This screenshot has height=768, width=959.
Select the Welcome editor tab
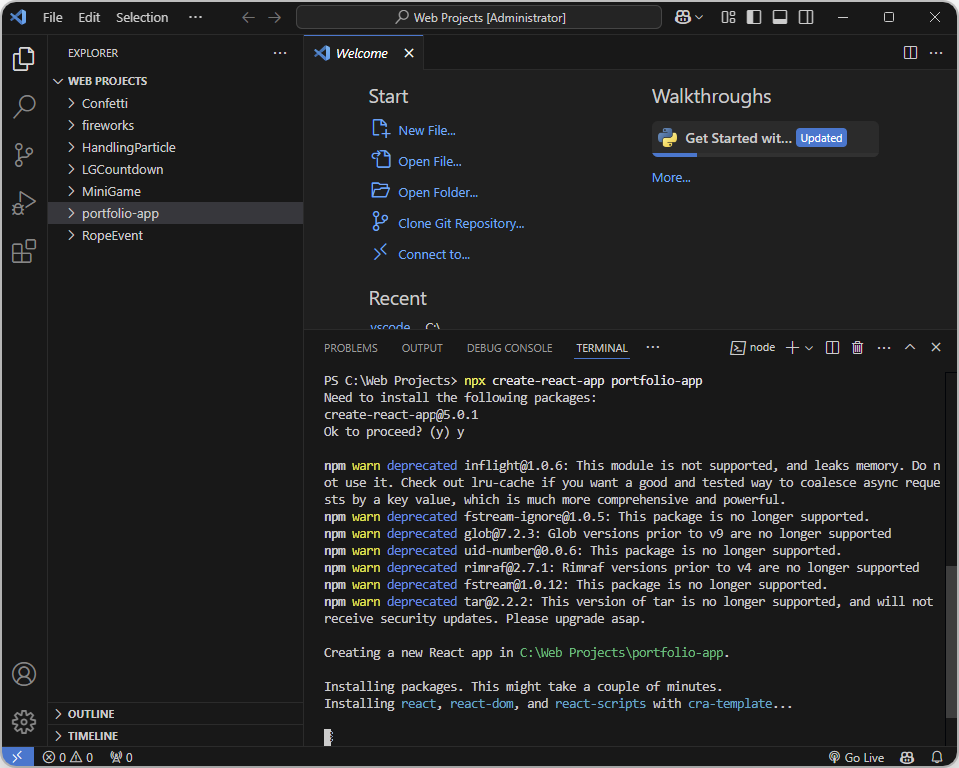pos(361,53)
